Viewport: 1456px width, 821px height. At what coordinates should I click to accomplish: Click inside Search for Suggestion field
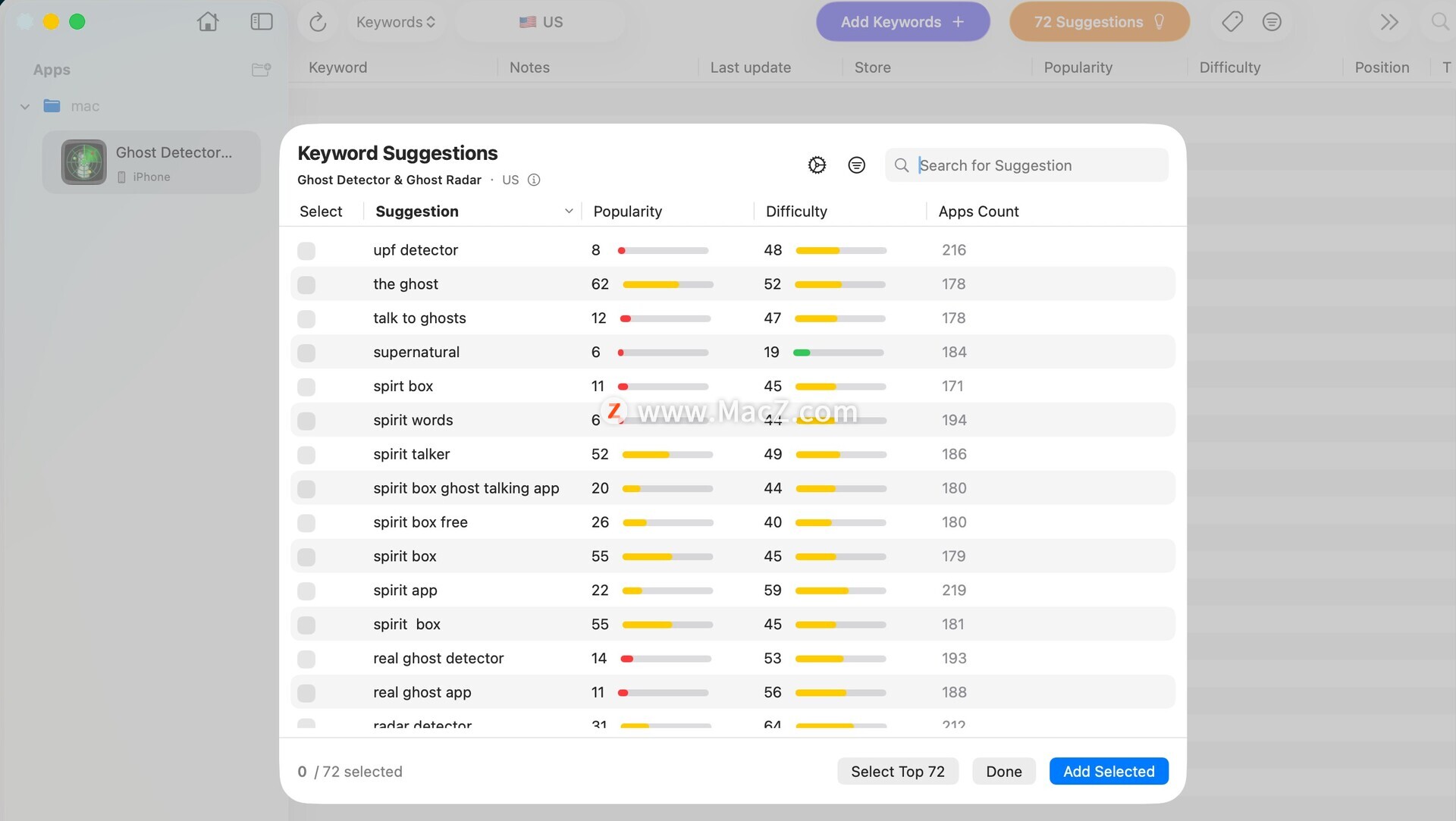[1027, 165]
